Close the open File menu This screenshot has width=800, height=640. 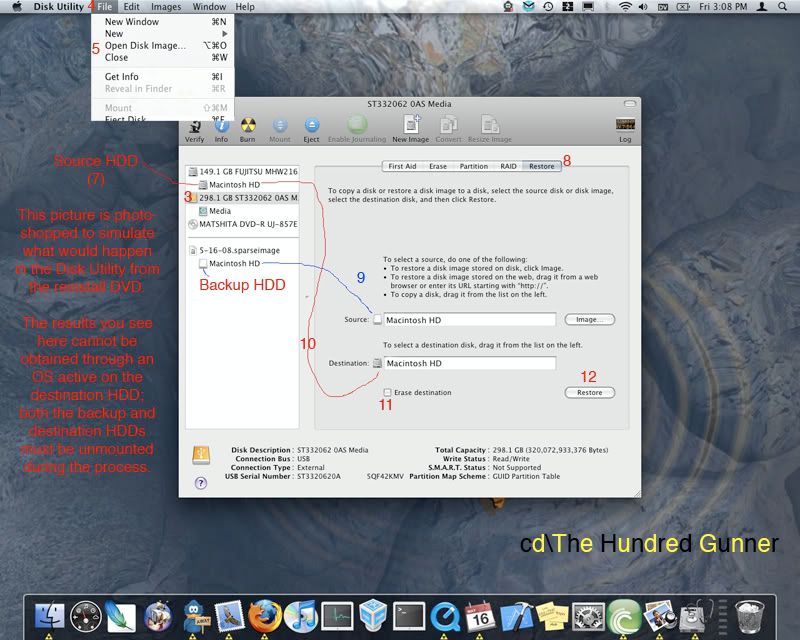[105, 7]
